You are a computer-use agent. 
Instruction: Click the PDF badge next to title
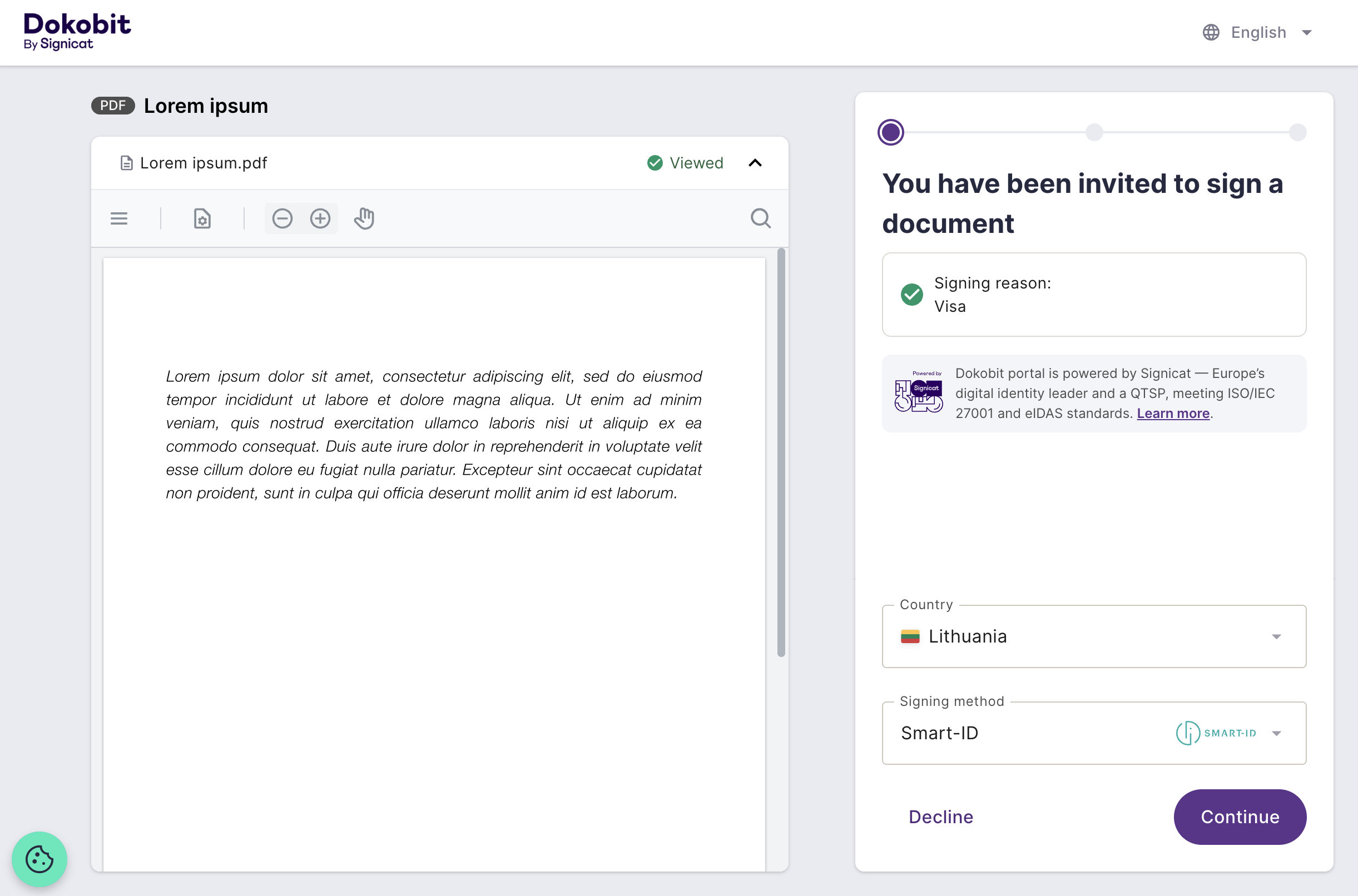pos(113,106)
